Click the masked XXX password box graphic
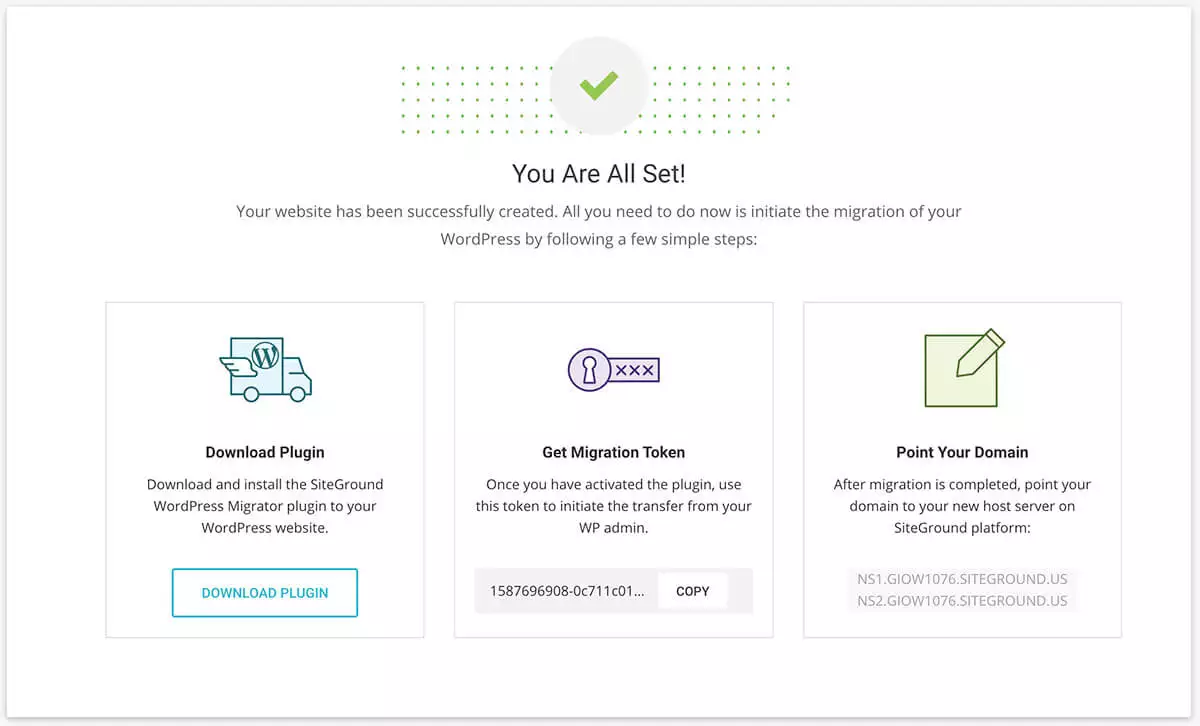The height and width of the screenshot is (726, 1200). click(634, 370)
